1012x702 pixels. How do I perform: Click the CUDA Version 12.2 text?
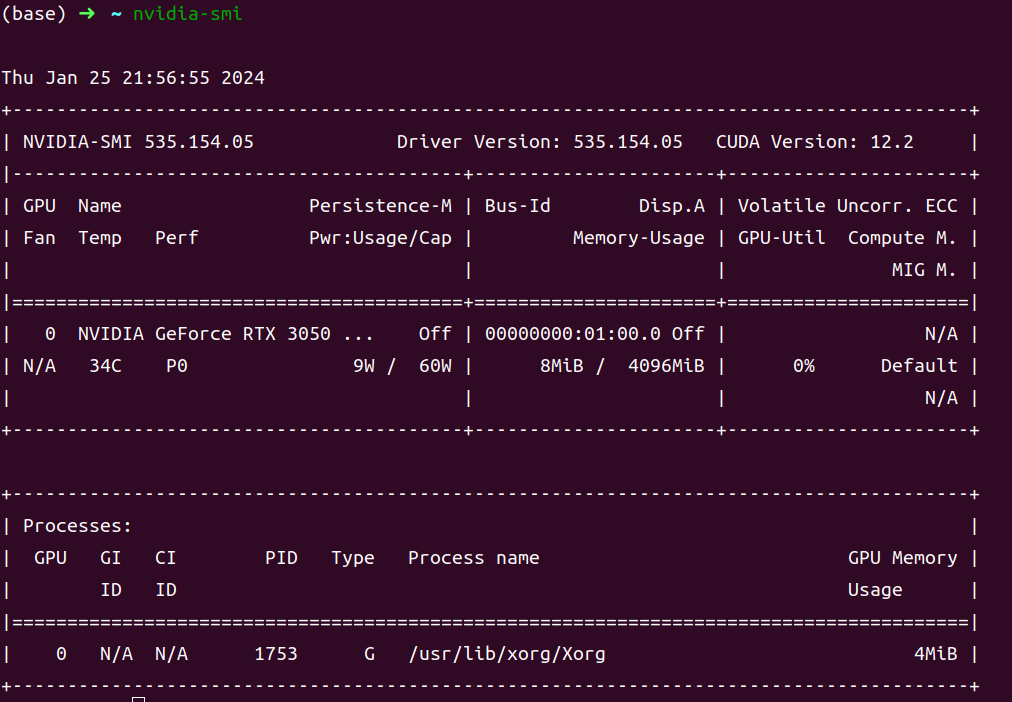(x=814, y=142)
